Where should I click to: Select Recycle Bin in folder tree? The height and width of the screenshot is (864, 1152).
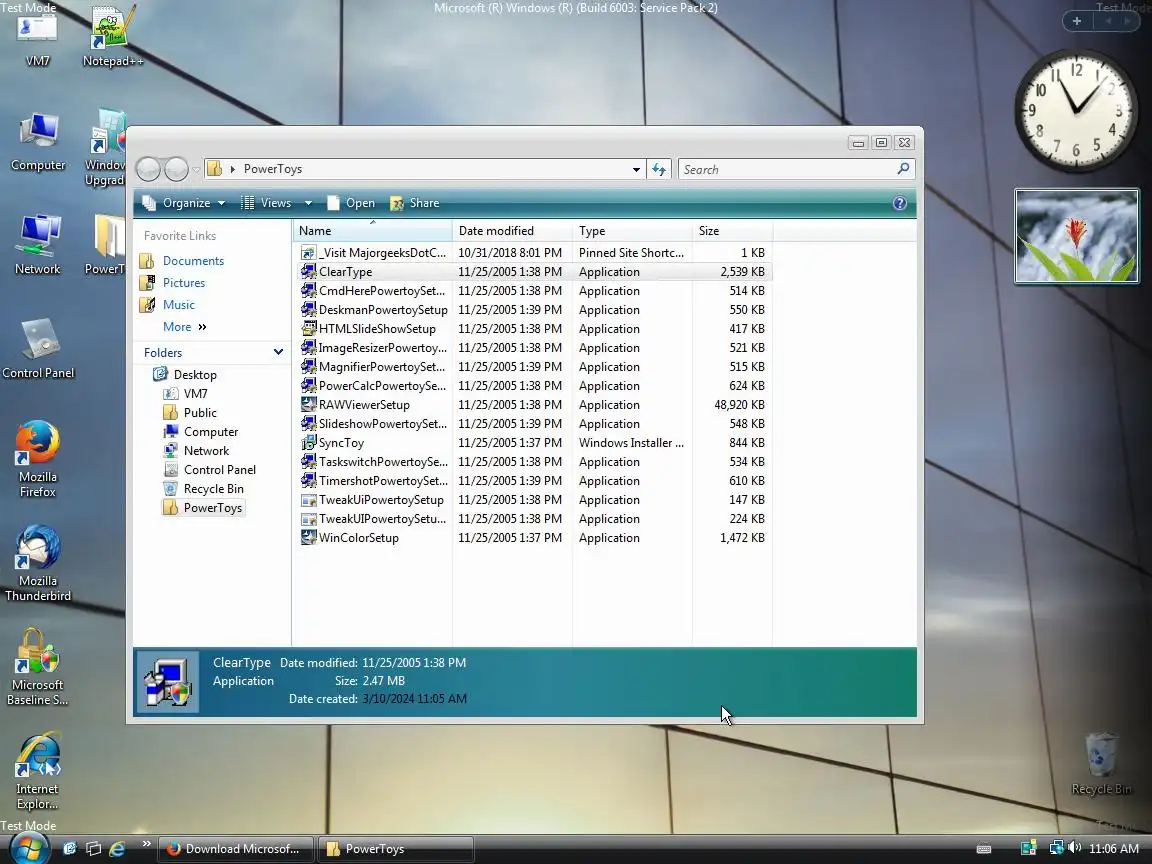coord(213,489)
